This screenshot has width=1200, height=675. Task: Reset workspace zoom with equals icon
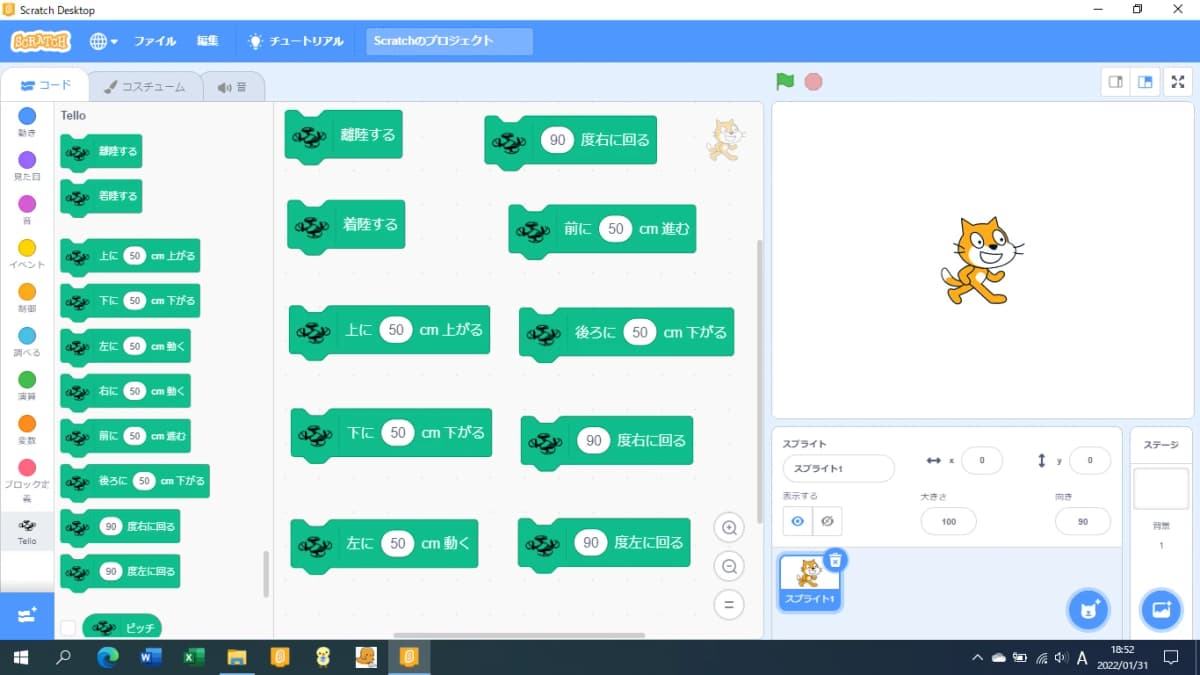pyautogui.click(x=729, y=604)
